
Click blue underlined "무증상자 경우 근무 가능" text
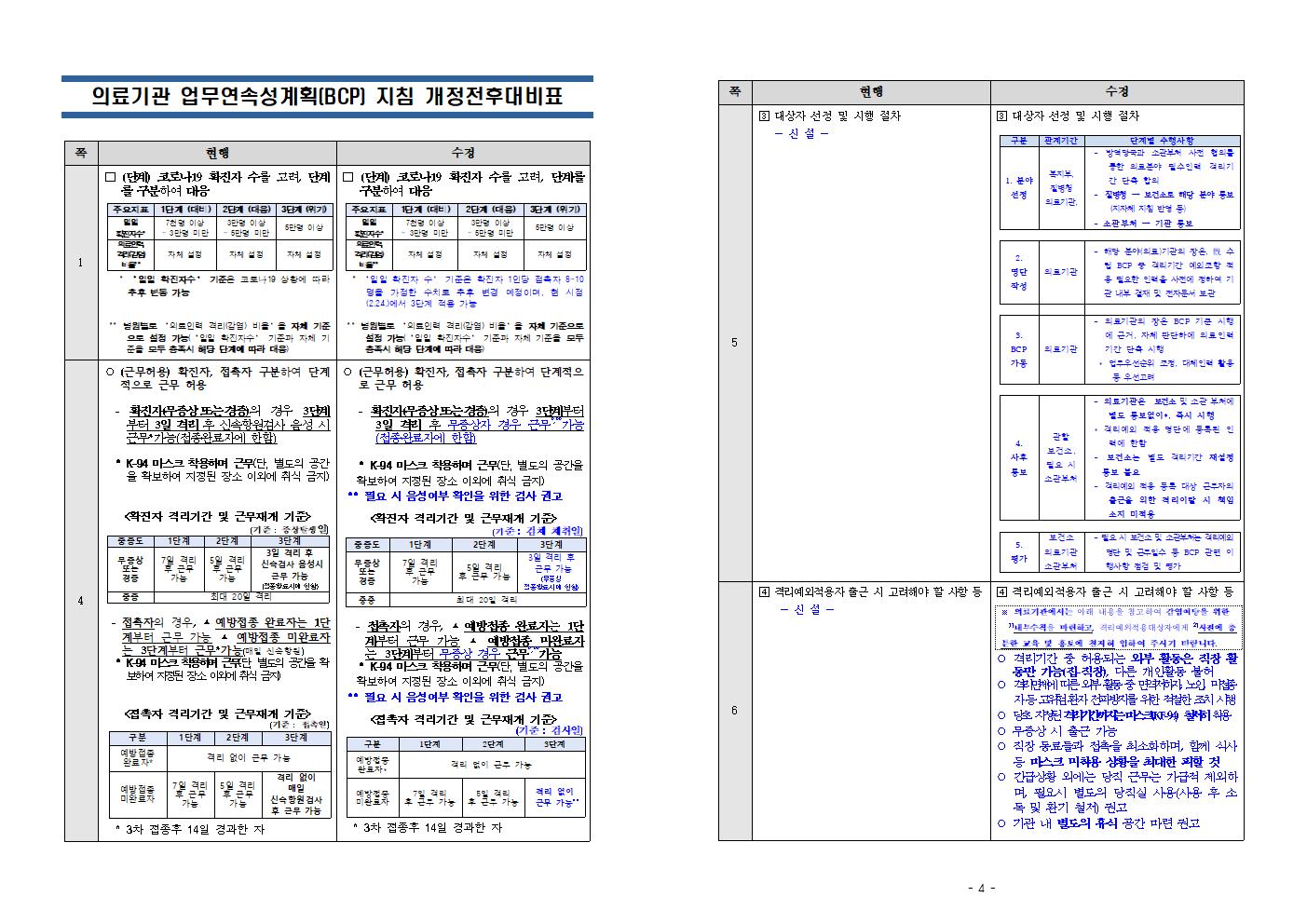coord(515,425)
